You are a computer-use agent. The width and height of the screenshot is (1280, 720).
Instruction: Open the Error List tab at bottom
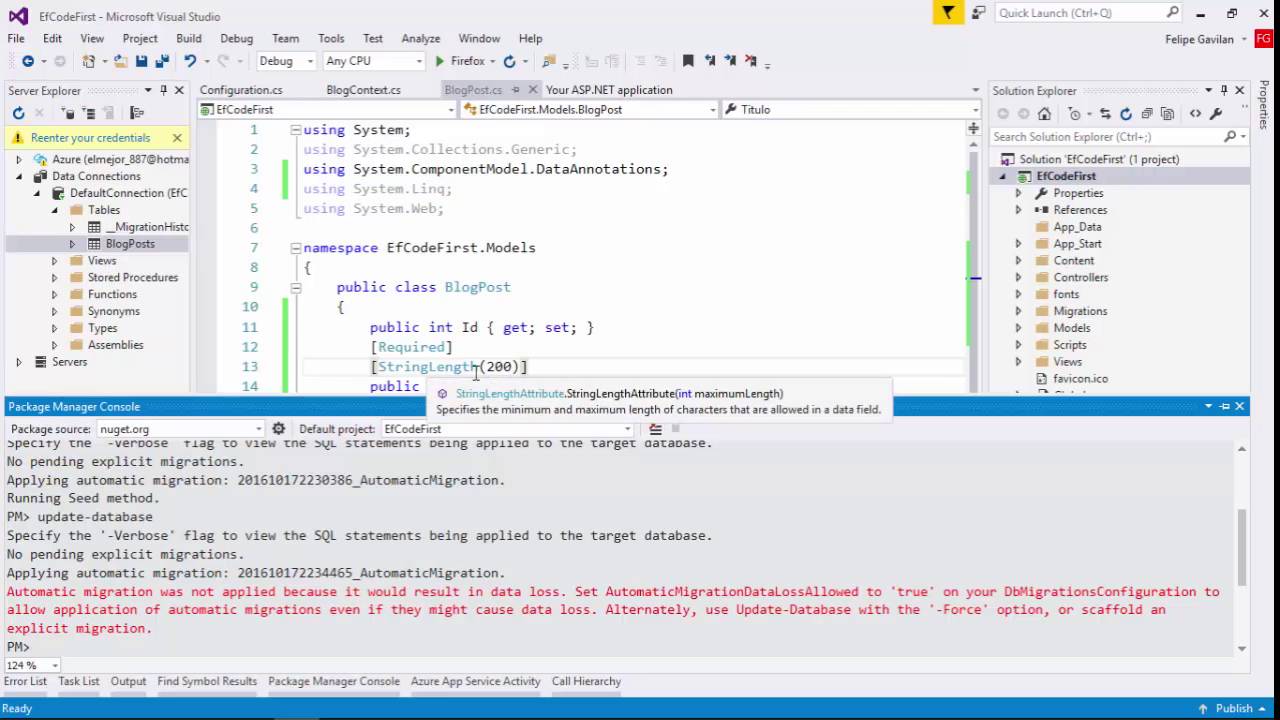pyautogui.click(x=25, y=681)
